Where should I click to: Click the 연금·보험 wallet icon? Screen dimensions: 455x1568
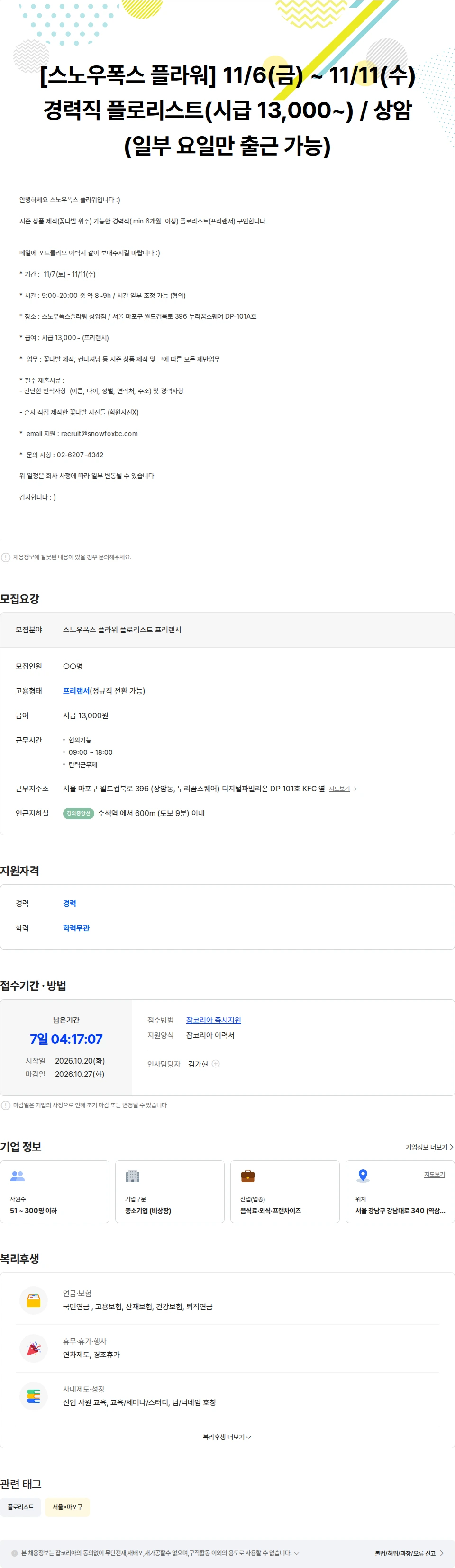(x=34, y=1300)
